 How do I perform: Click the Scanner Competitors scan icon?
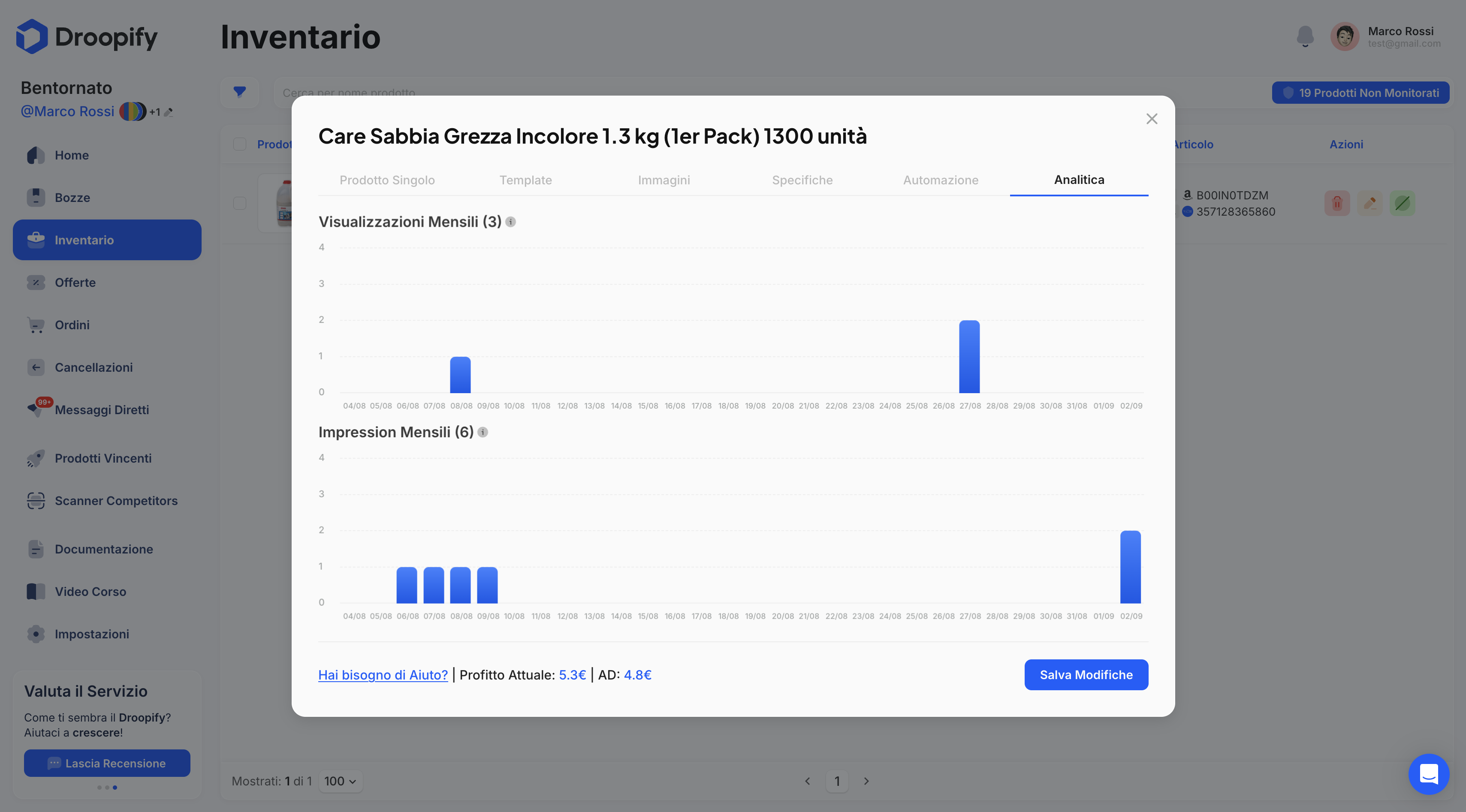coord(36,501)
